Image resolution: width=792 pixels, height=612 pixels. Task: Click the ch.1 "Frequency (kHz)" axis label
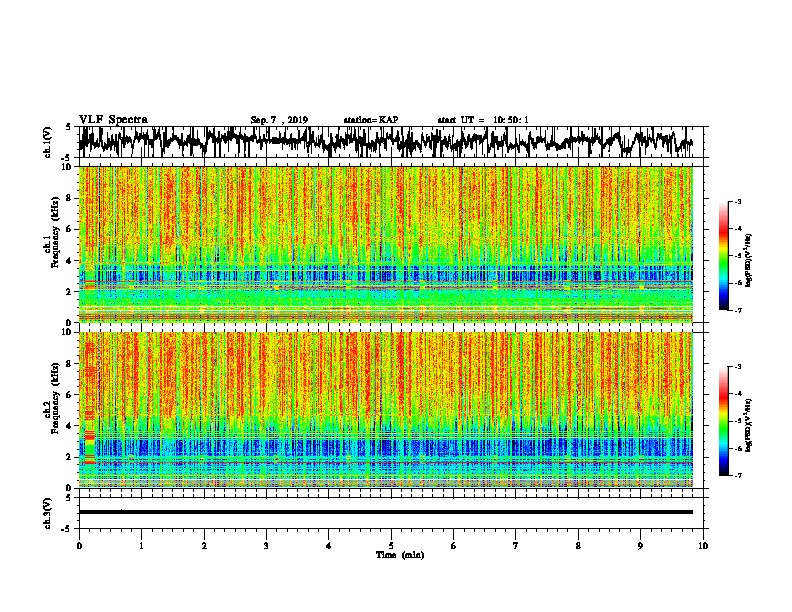coord(55,232)
